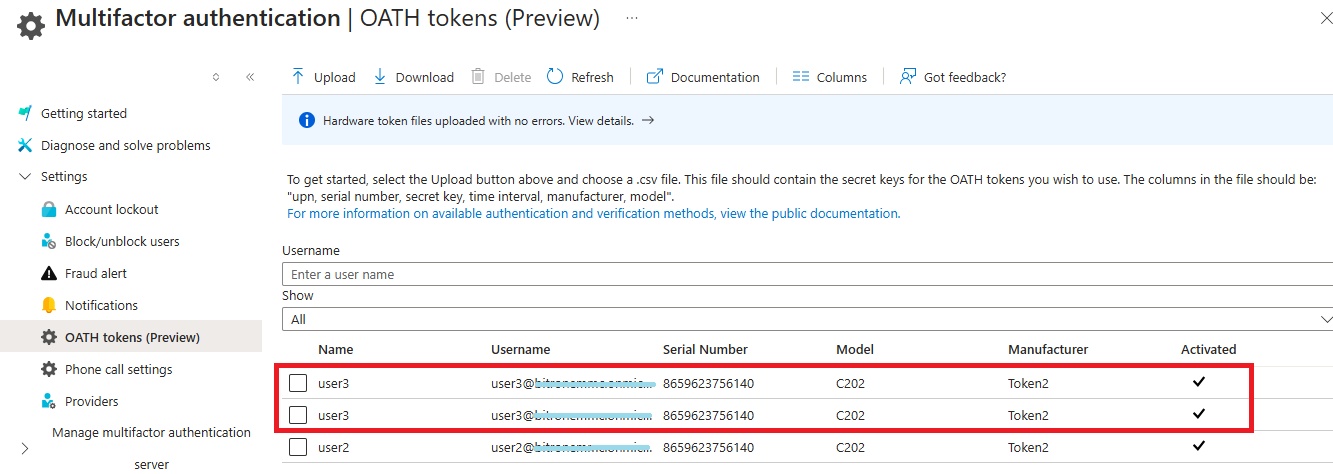This screenshot has width=1333, height=474.
Task: Click the Download toolbar icon
Action: [380, 77]
